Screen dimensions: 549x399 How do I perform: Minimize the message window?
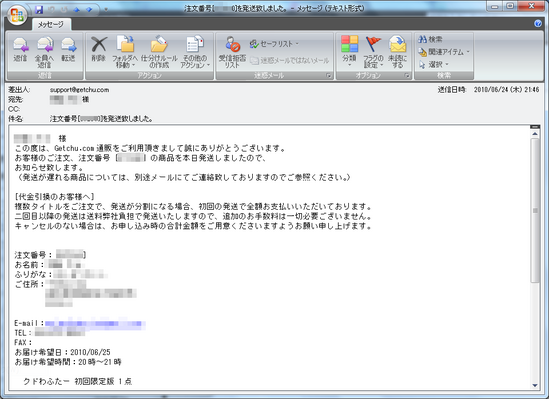(x=494, y=6)
